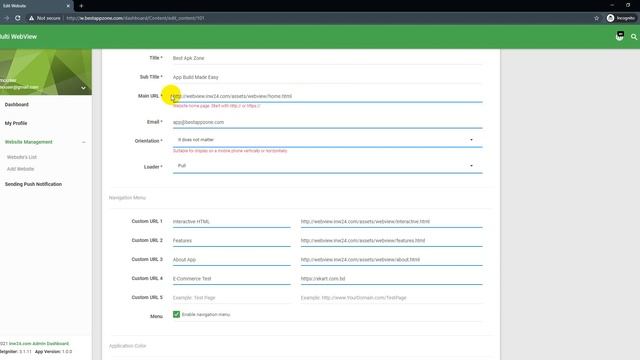Open Website's List submenu item
This screenshot has height=360, width=640.
click(x=22, y=157)
